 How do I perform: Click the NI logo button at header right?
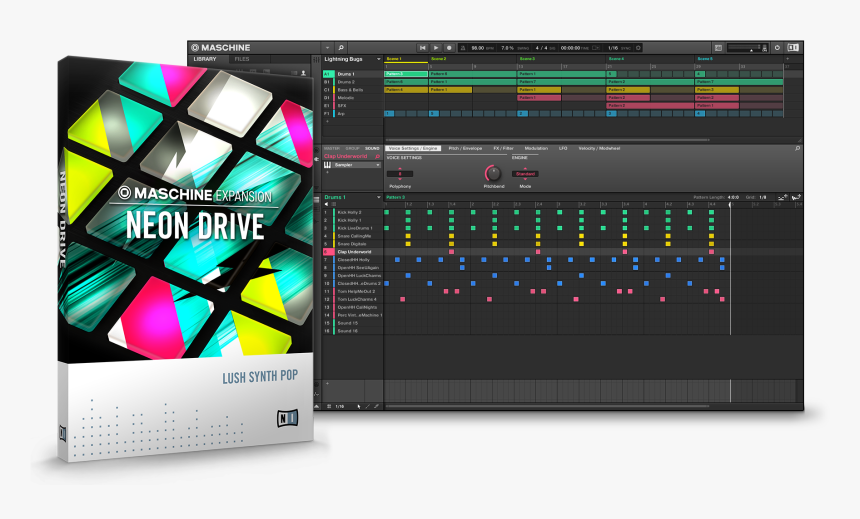[793, 48]
